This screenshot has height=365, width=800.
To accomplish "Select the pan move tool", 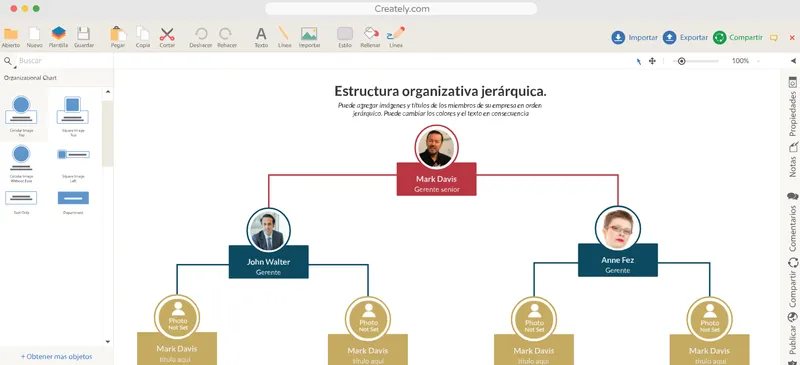I will tap(652, 61).
